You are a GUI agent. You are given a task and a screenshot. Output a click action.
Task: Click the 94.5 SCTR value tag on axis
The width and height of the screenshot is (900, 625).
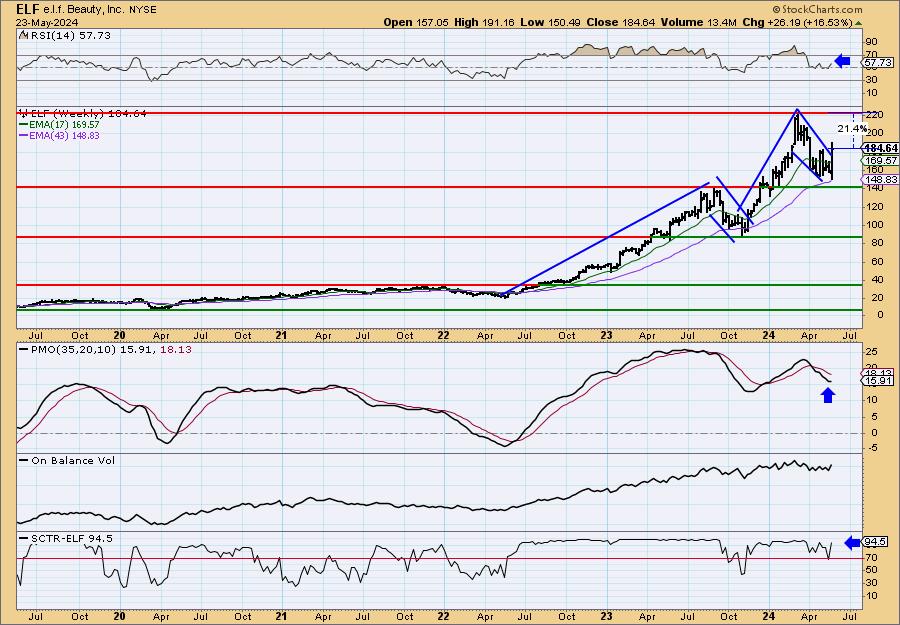pyautogui.click(x=877, y=542)
